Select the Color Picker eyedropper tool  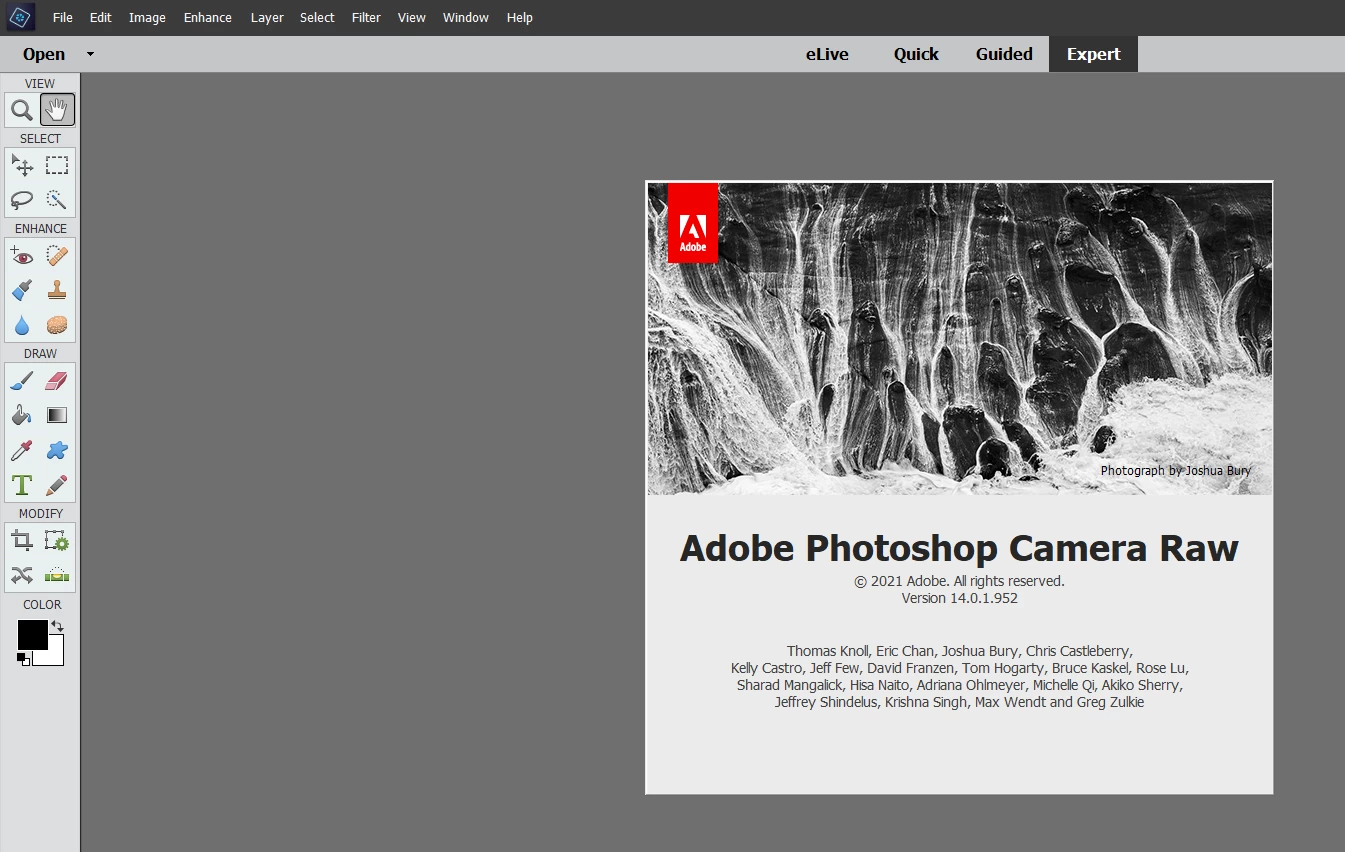click(x=22, y=450)
